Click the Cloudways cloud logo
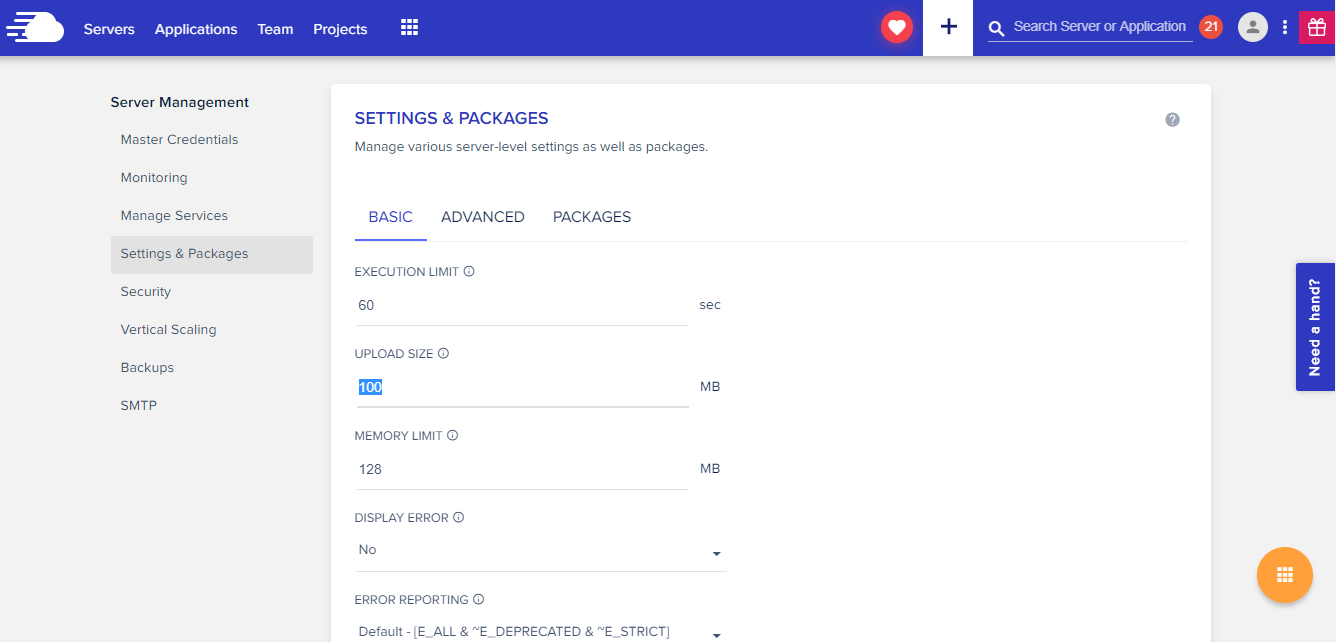 point(36,27)
